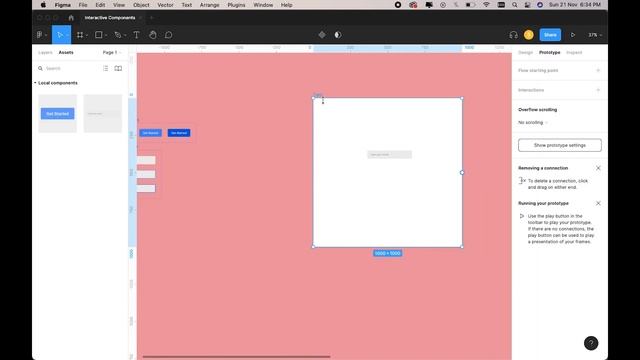
Task: Select the Rectangle shape tool
Action: click(98, 35)
